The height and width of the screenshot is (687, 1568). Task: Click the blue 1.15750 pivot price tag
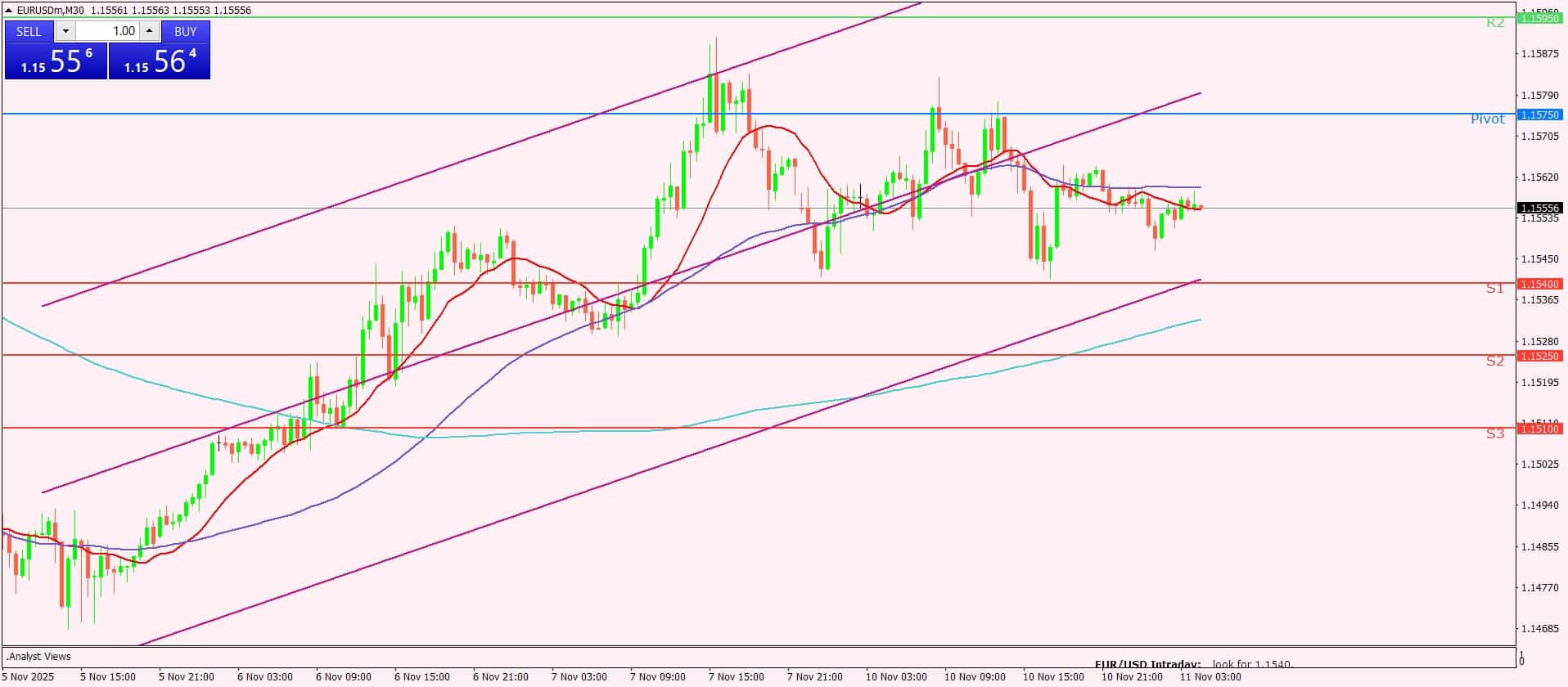(x=1539, y=115)
